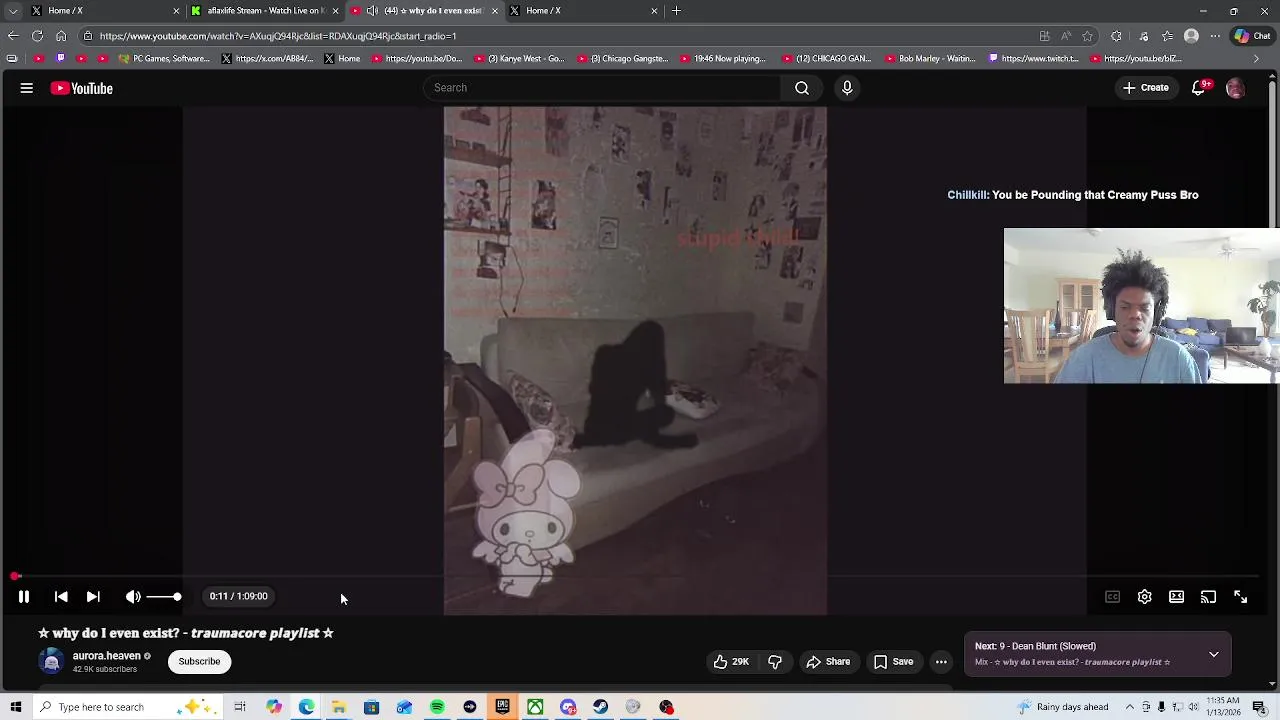Cast video to a device
The height and width of the screenshot is (720, 1280).
coord(1208,597)
